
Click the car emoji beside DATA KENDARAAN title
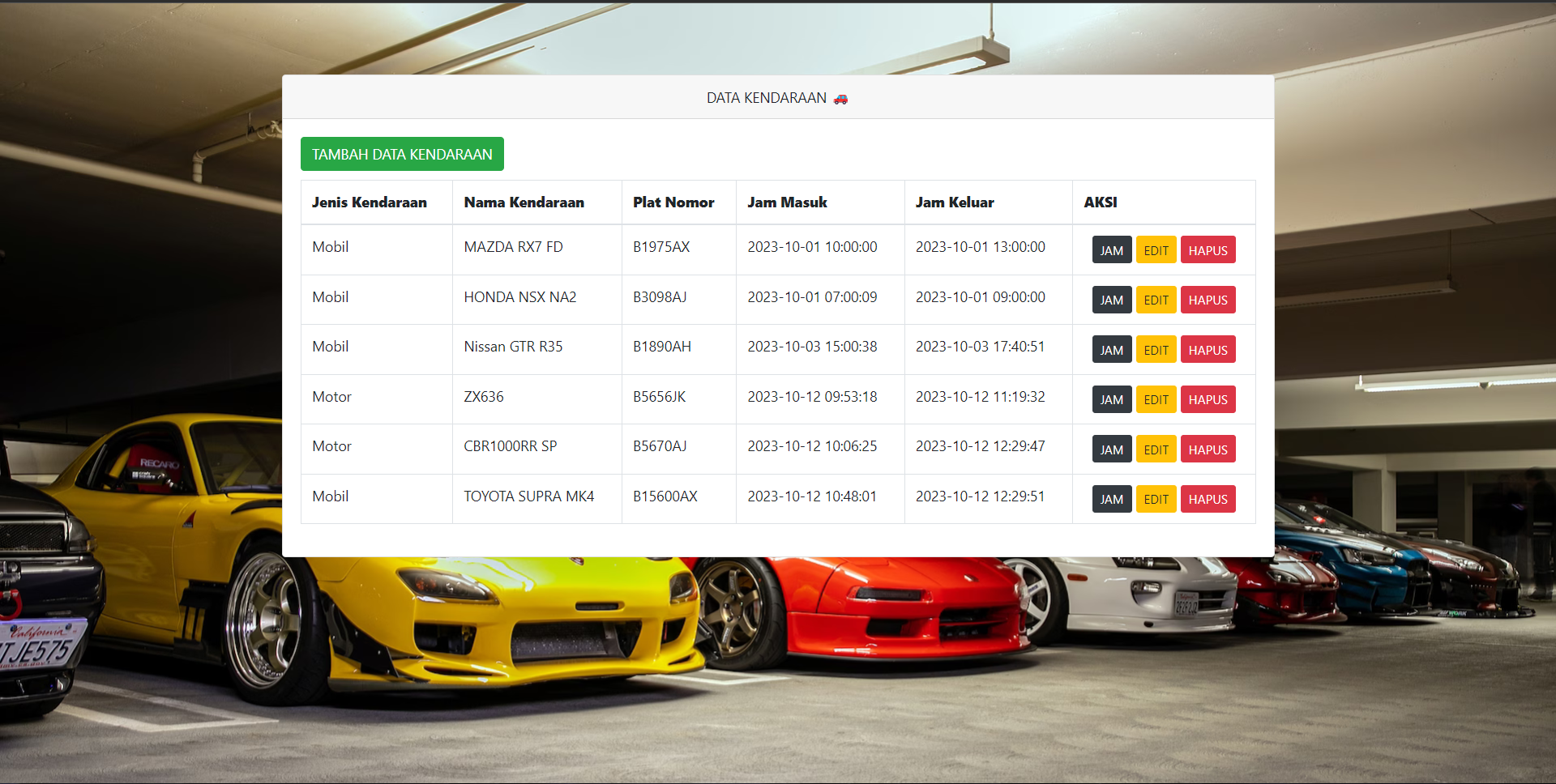click(840, 97)
